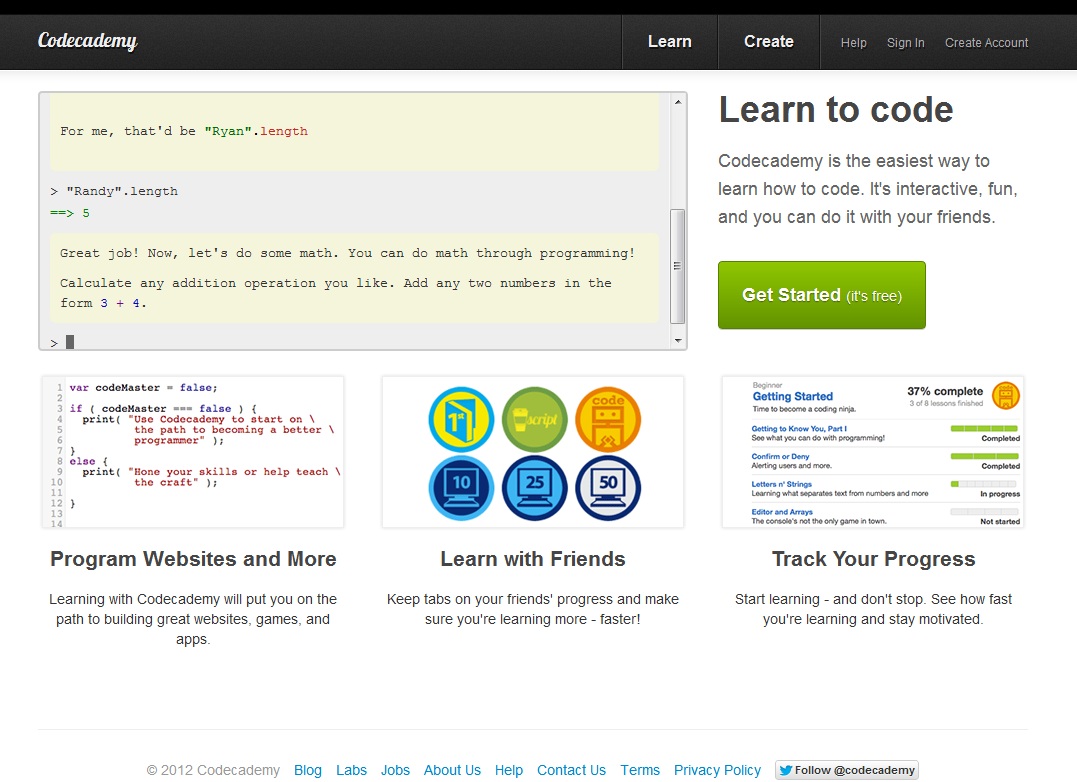Click the blue '10' monitor badge

[460, 488]
